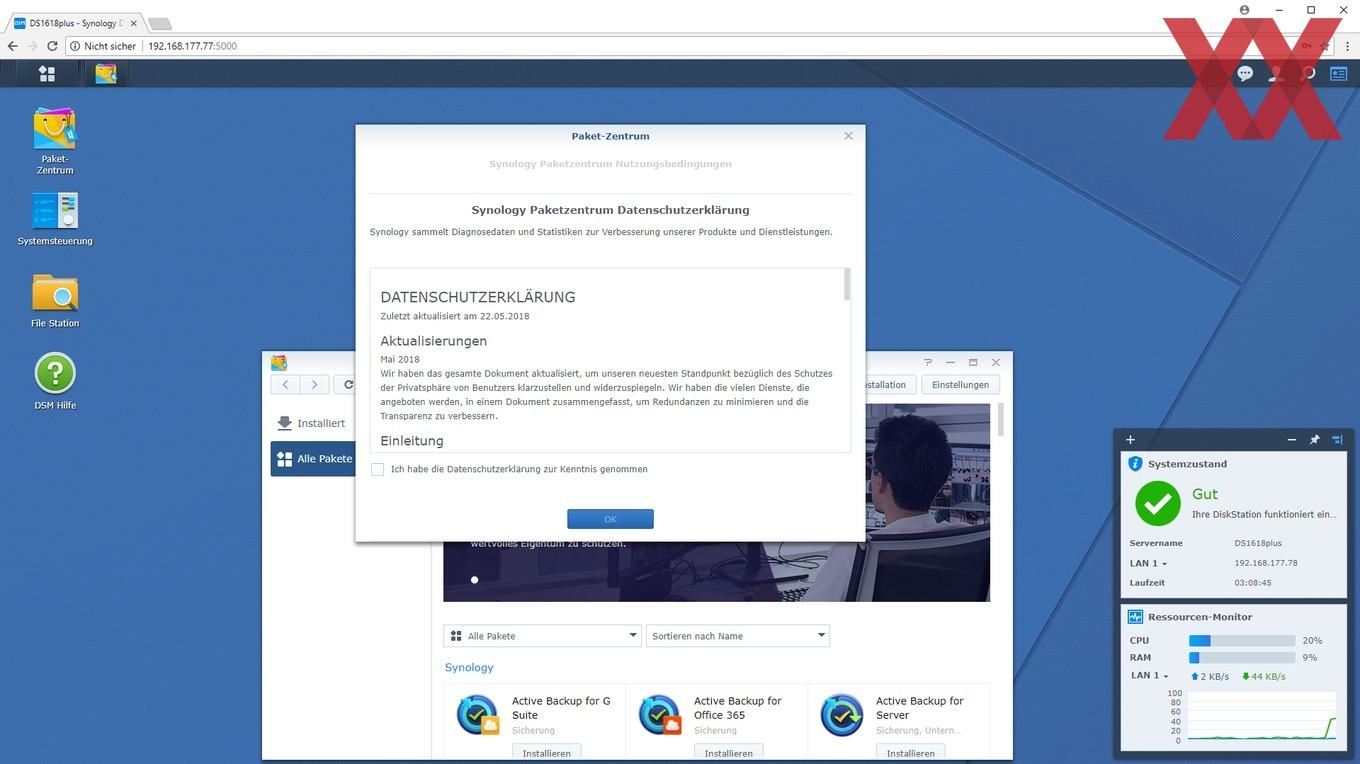Switch to the DS1618plus browser tab
The image size is (1360, 764).
coord(76,22)
